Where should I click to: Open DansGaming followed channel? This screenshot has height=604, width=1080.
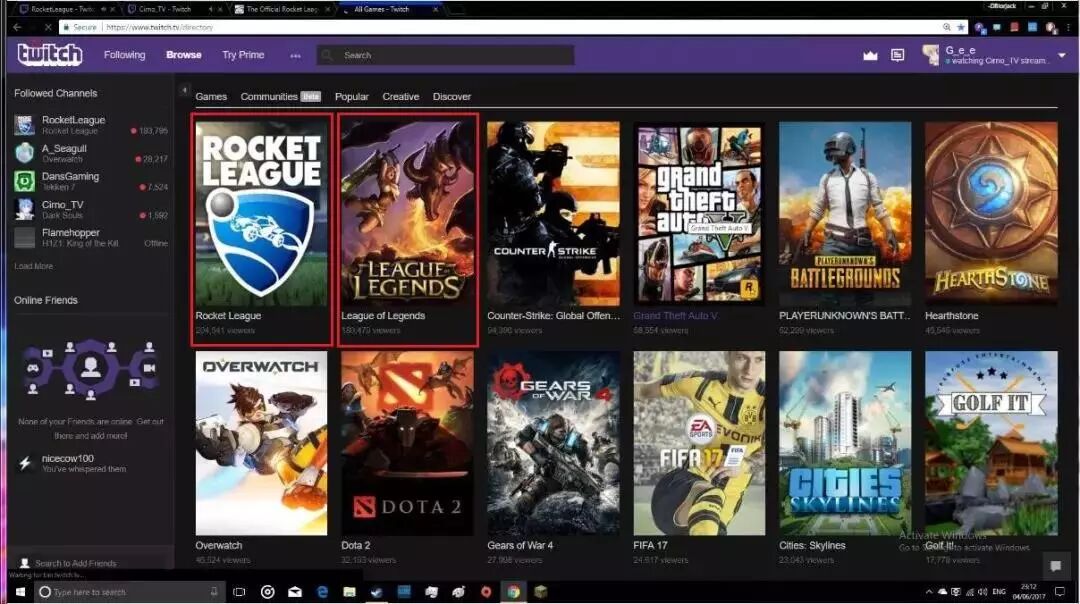click(90, 181)
